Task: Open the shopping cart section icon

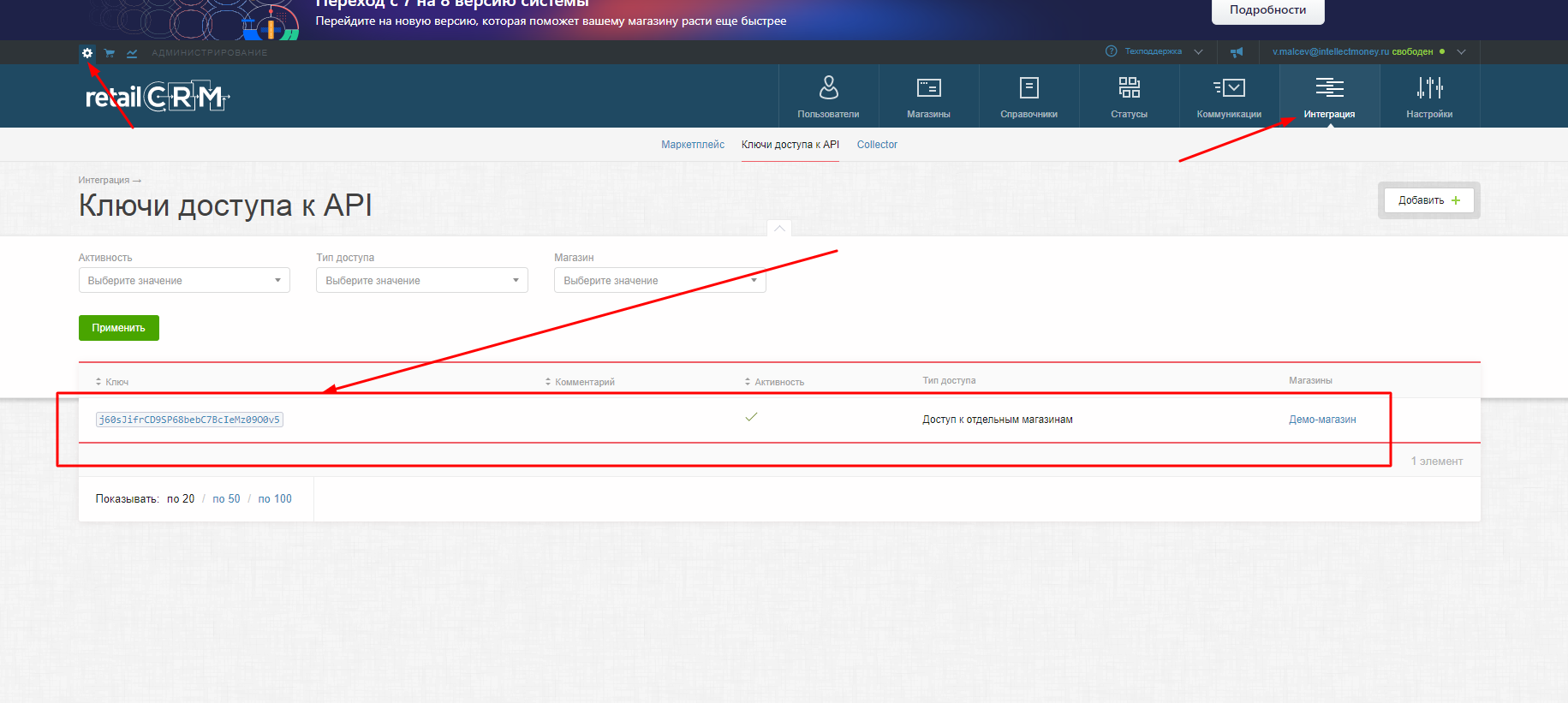Action: (110, 53)
